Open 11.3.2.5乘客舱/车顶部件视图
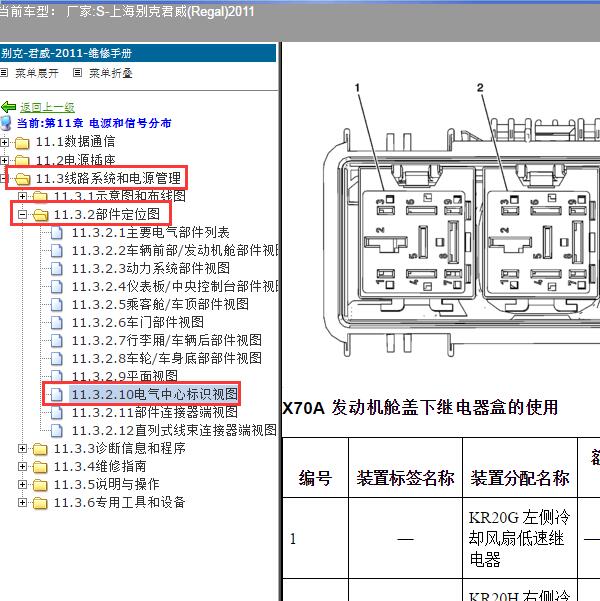 [160, 304]
